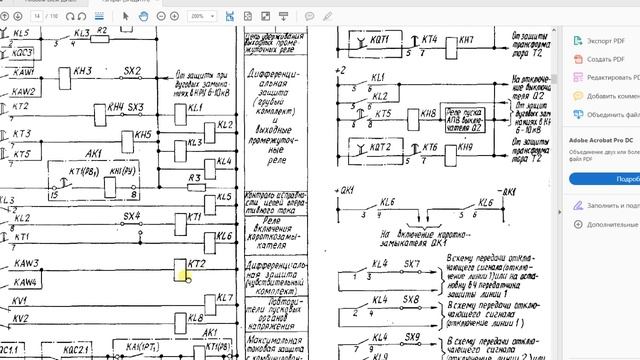Click the page number field showing 14
Viewport: 640px width, 360px height.
[37, 16]
